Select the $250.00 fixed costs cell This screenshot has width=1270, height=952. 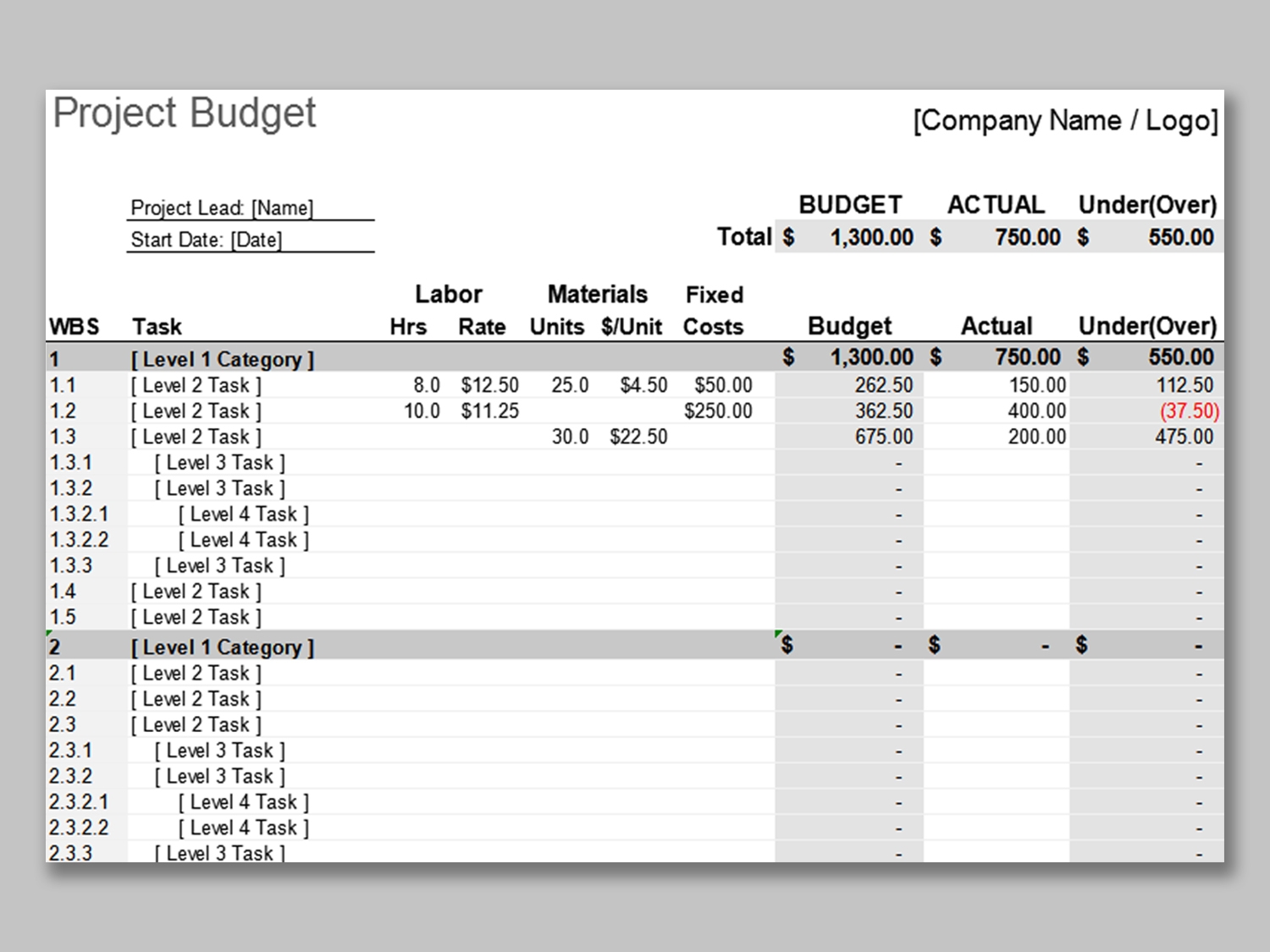(x=718, y=411)
